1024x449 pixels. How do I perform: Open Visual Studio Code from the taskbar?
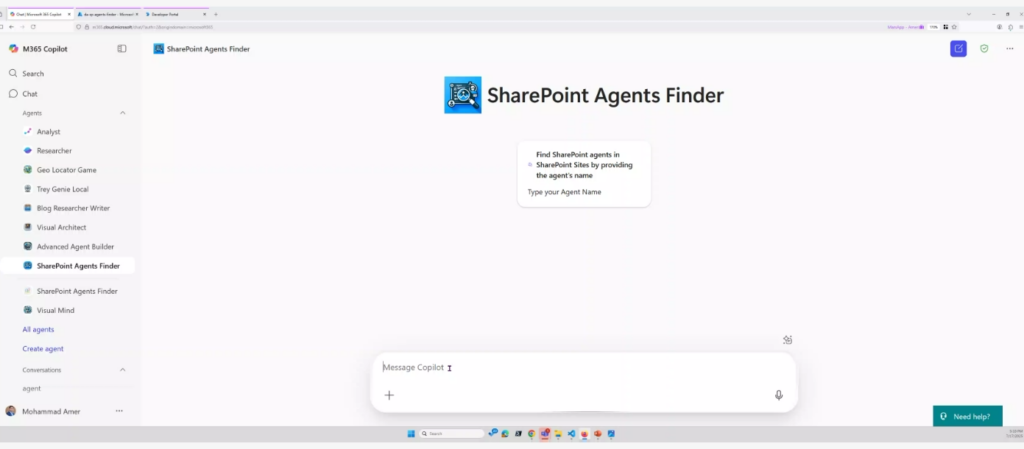click(571, 433)
